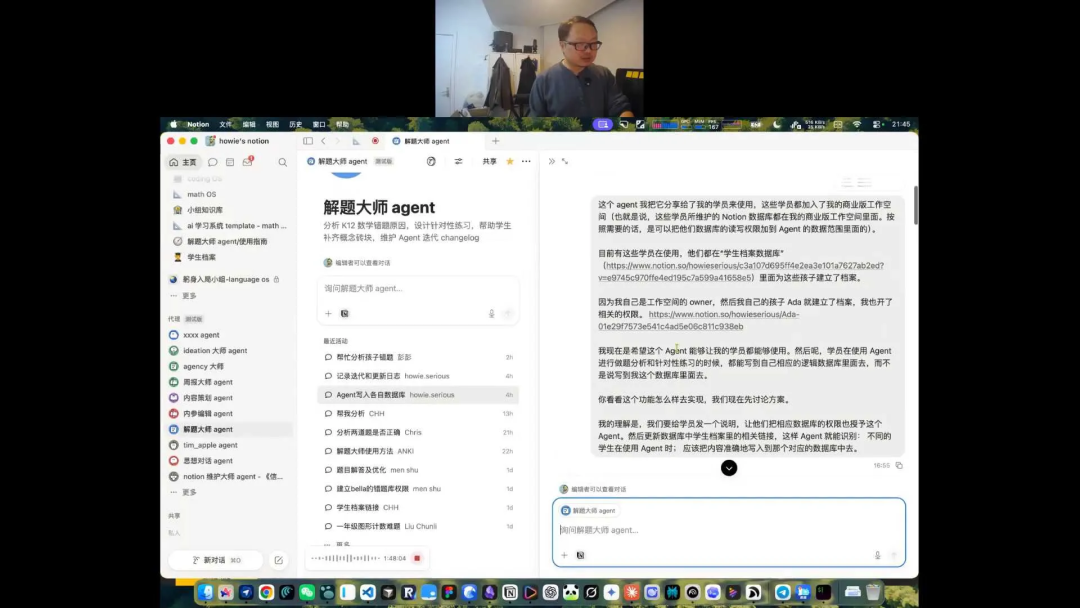Click the compose edit icon beside 新对话
The height and width of the screenshot is (608, 1080).
[x=278, y=560]
